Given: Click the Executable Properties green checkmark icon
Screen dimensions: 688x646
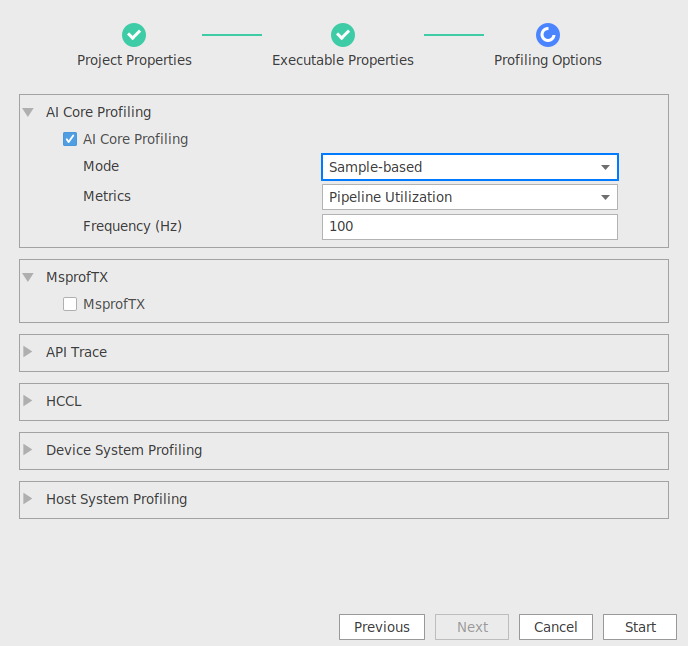Looking at the screenshot, I should (x=343, y=35).
